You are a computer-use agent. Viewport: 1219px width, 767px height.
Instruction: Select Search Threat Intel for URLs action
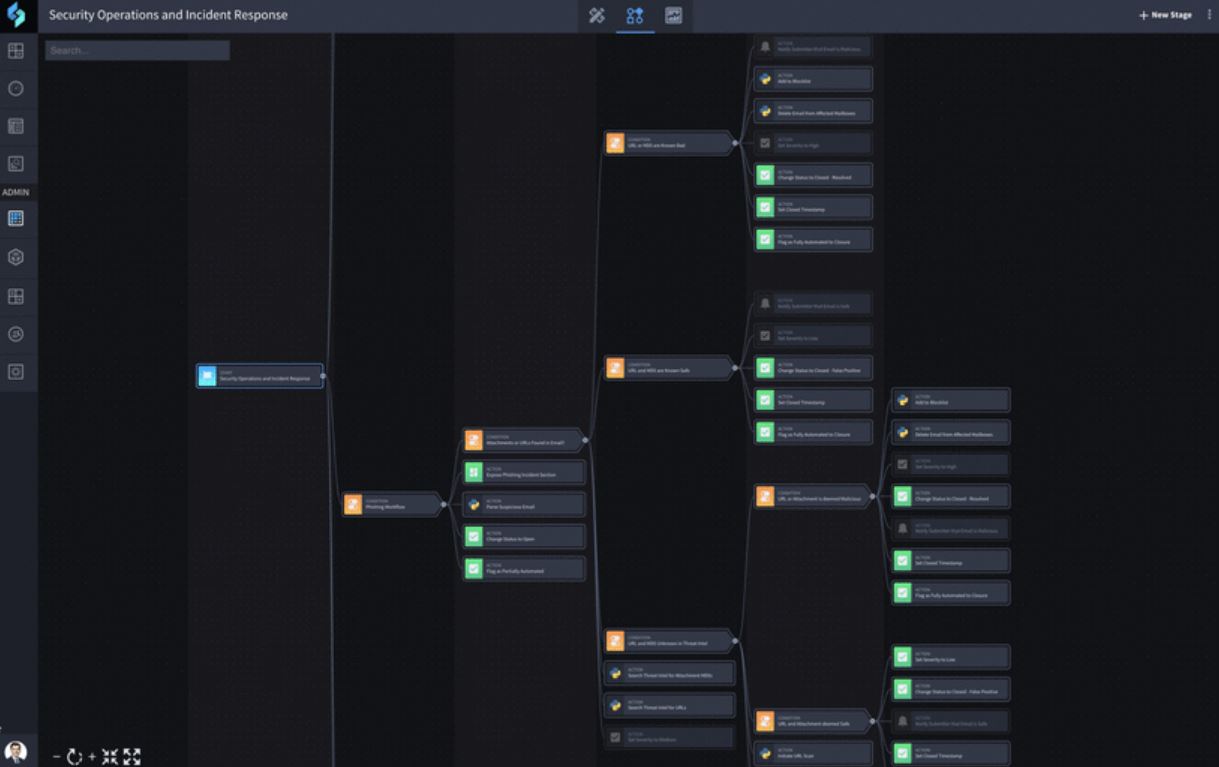click(x=670, y=705)
